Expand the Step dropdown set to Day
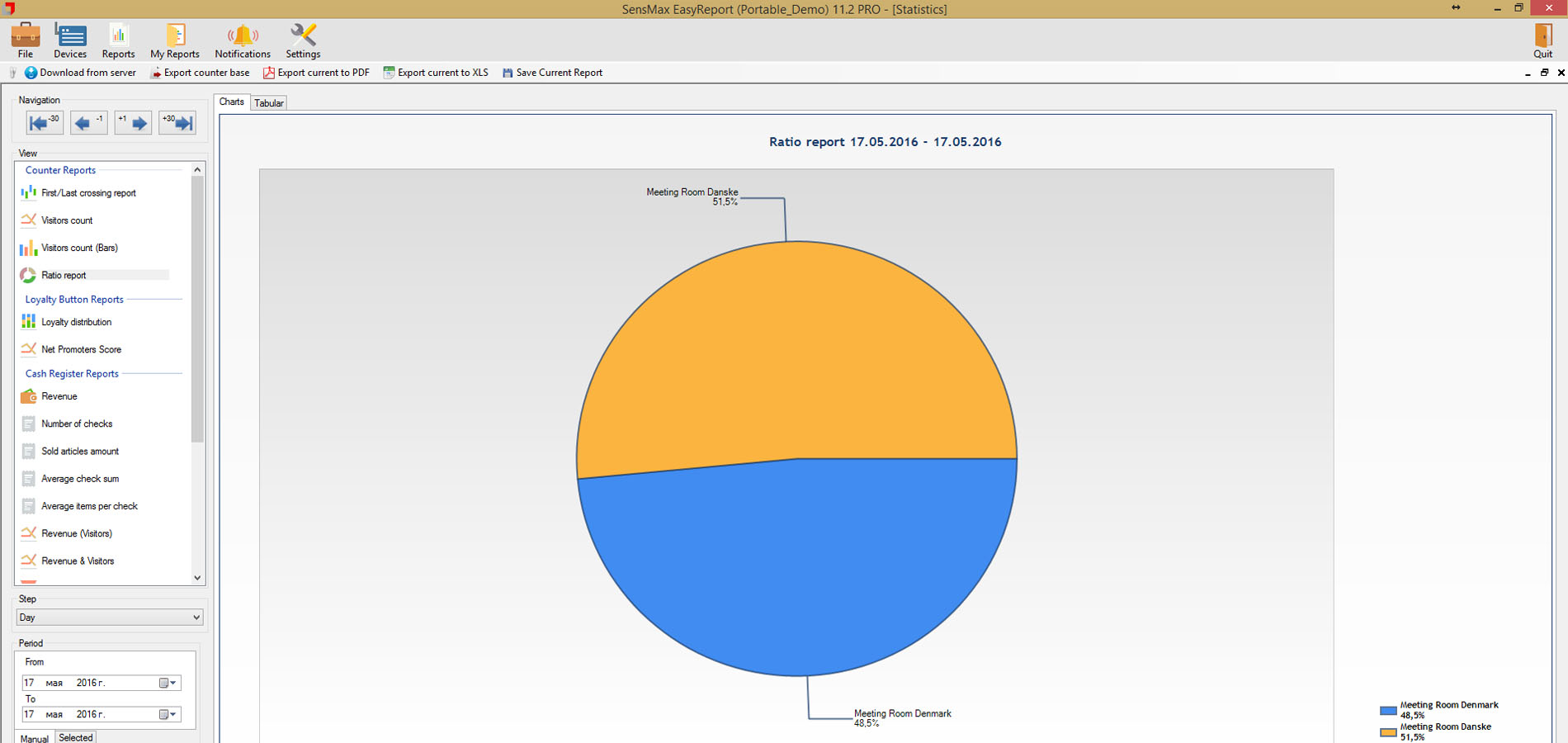The height and width of the screenshot is (743, 1568). click(x=196, y=618)
